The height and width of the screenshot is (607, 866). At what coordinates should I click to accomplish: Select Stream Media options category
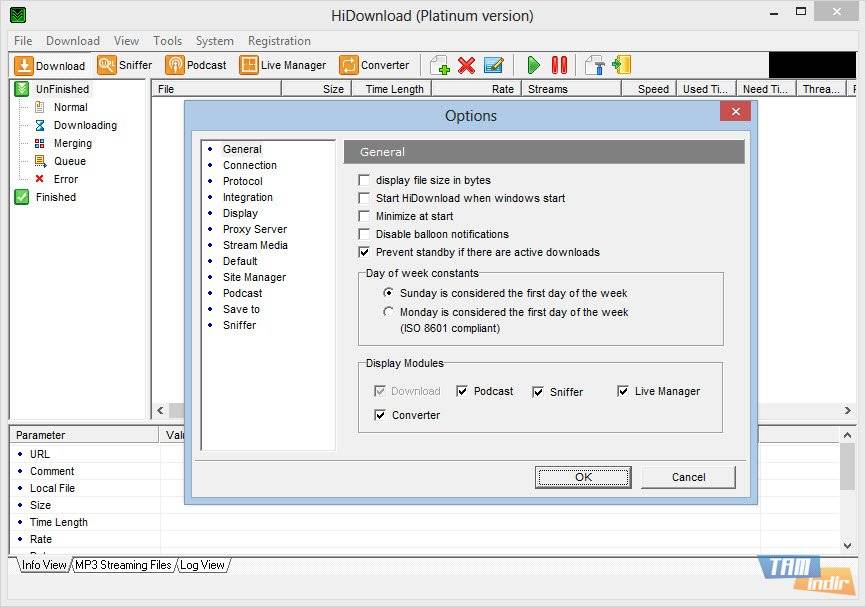pos(255,245)
